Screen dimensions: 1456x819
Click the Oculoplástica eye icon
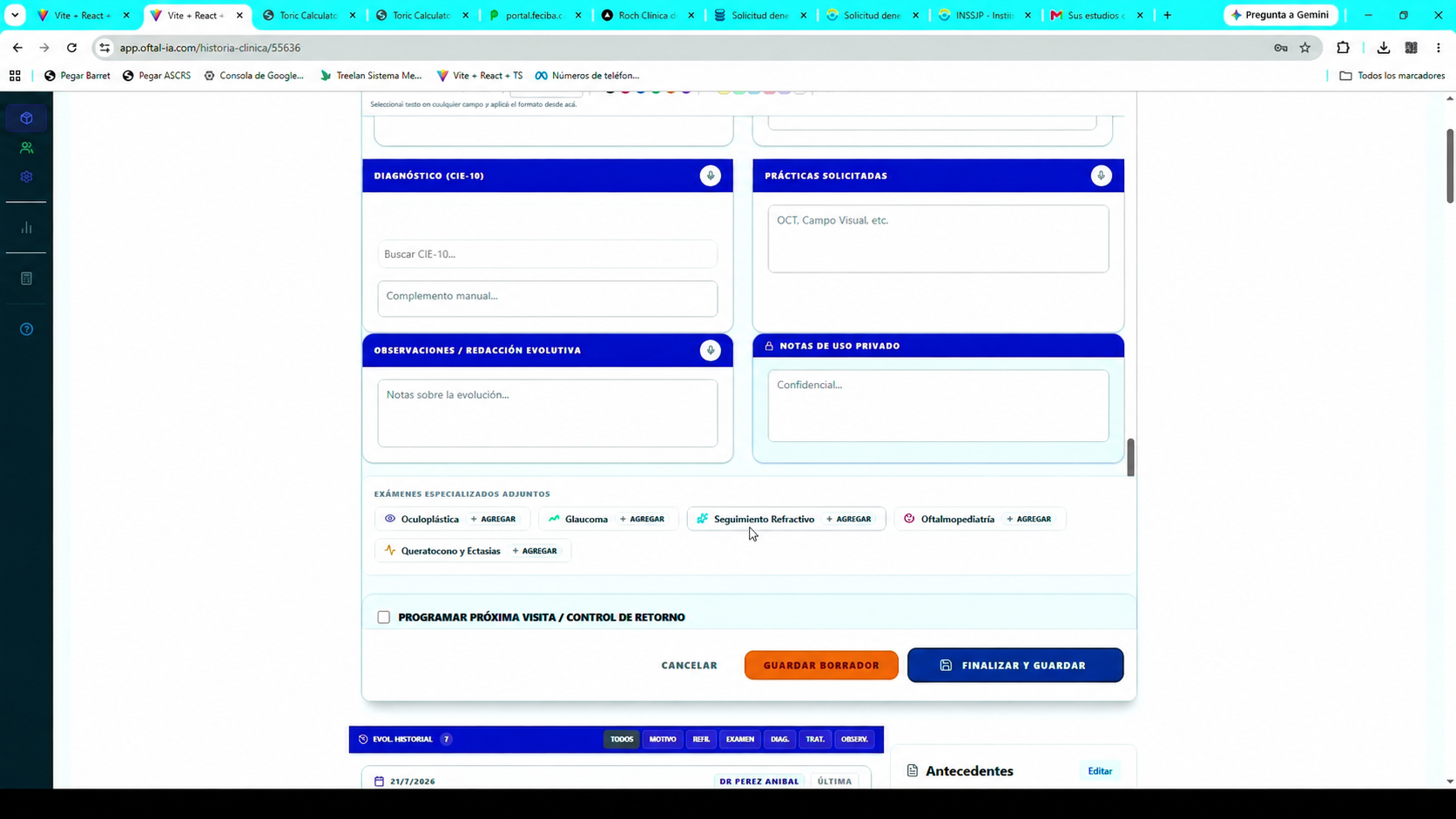(x=390, y=519)
